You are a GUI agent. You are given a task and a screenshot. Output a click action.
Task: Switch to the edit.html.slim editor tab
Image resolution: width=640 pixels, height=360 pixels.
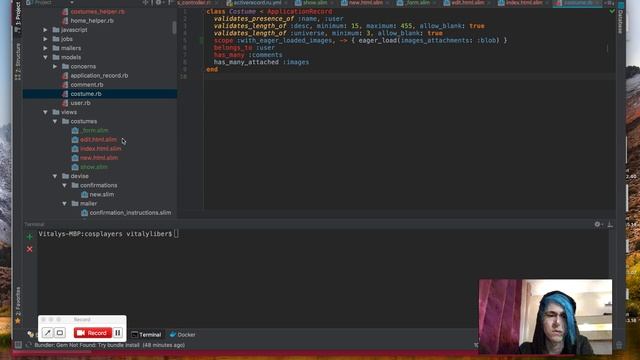(x=467, y=3)
